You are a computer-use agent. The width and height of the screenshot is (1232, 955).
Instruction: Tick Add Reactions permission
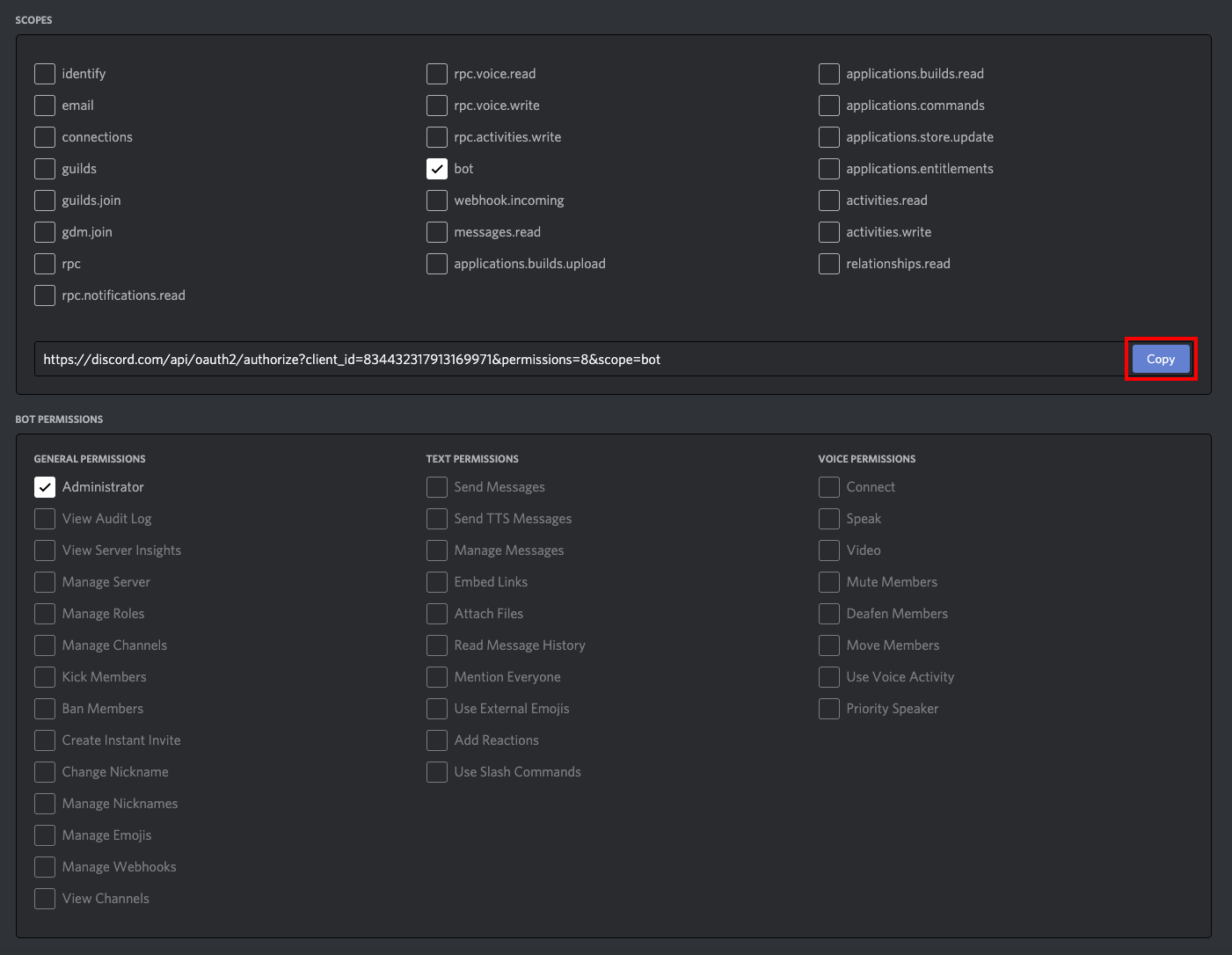point(437,740)
